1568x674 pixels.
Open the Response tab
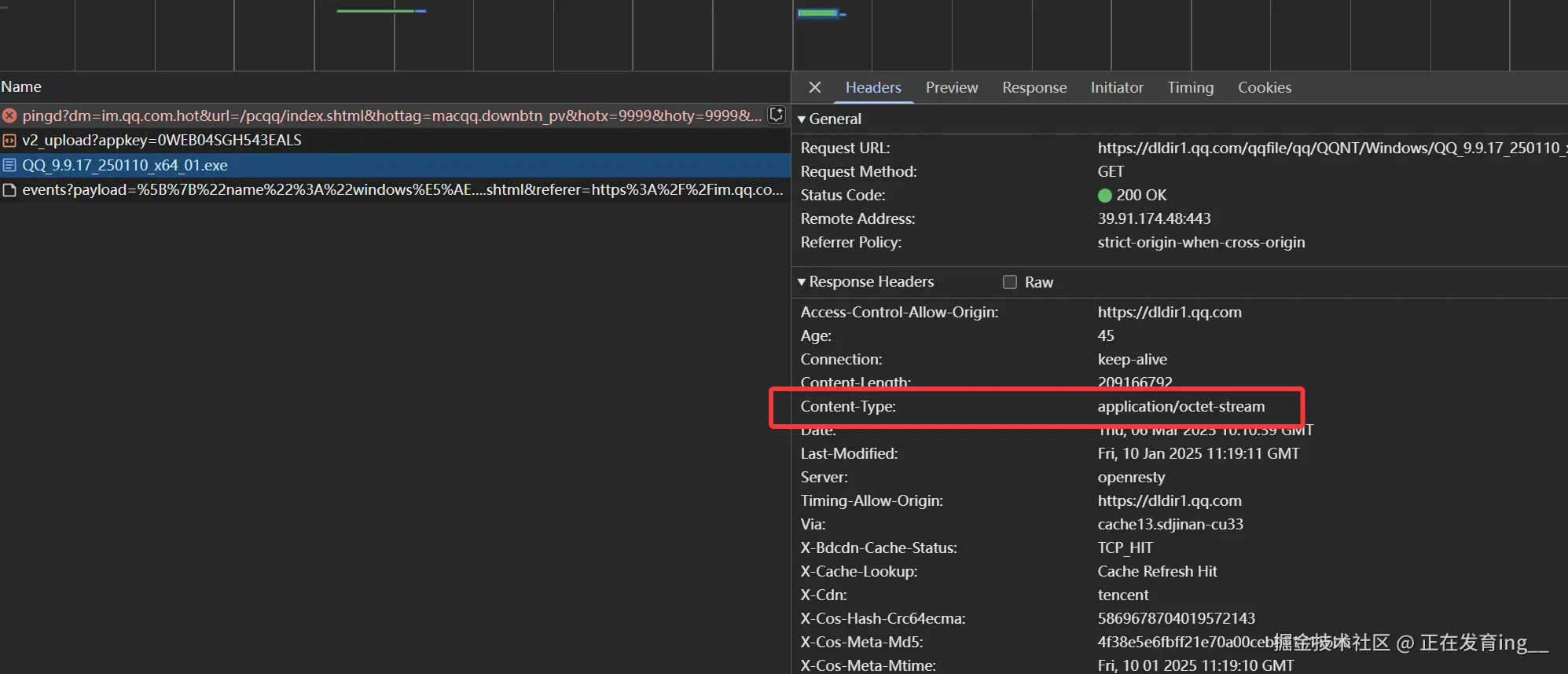[1034, 87]
